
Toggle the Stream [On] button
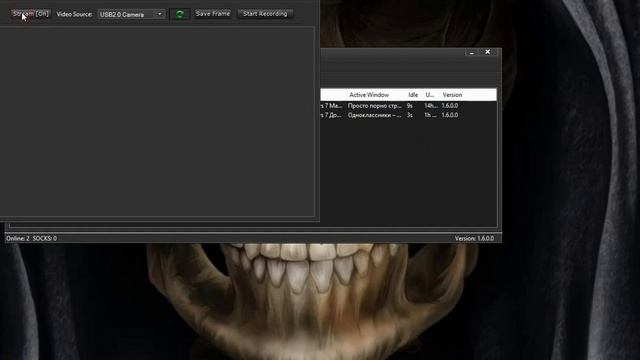31,14
